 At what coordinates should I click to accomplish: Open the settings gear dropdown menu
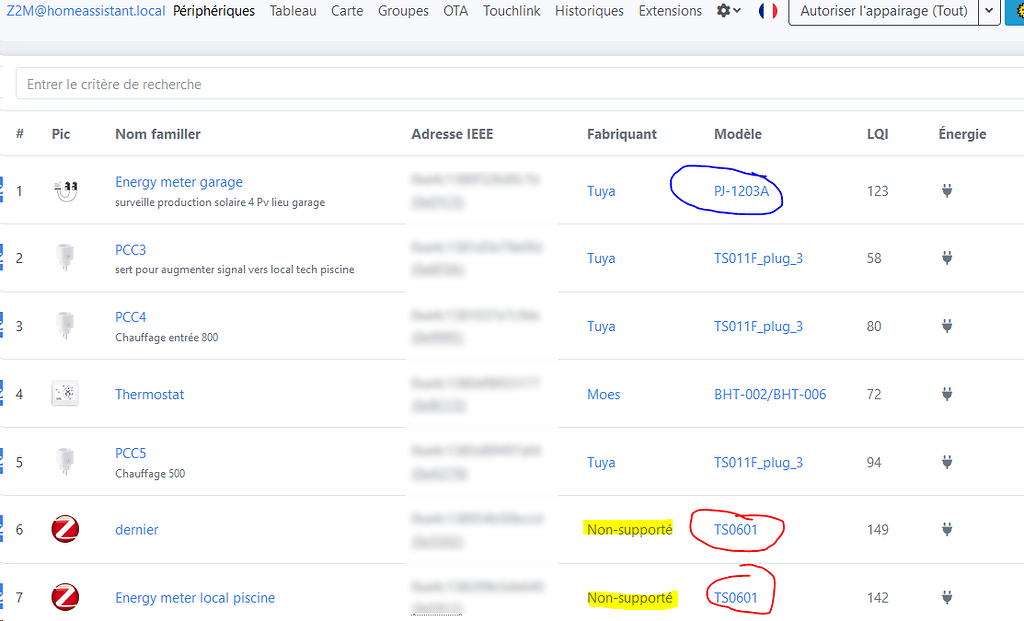(729, 11)
